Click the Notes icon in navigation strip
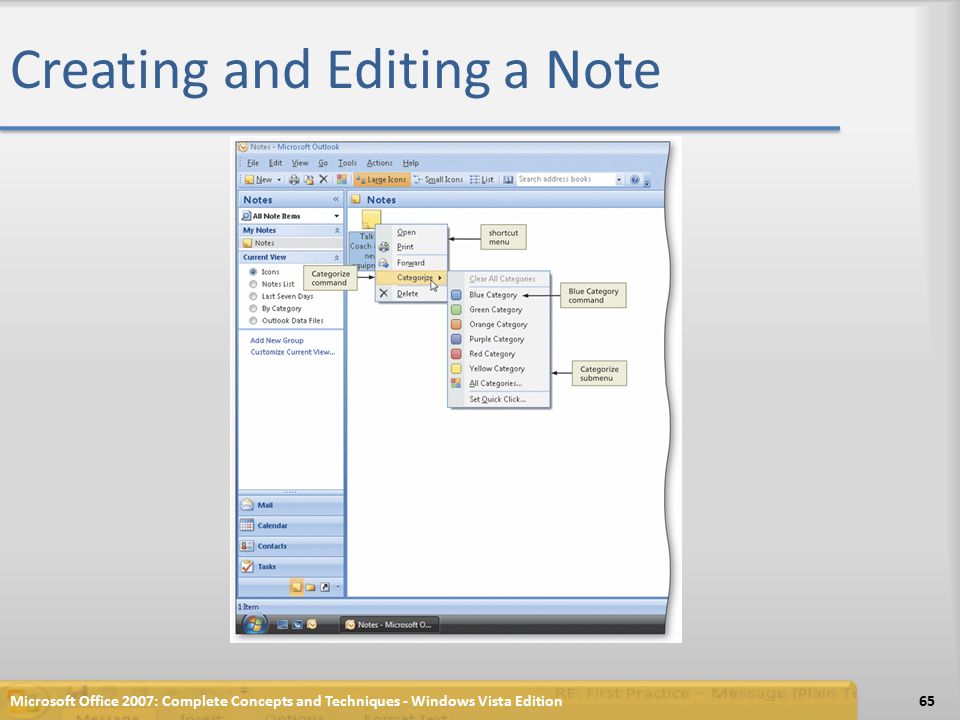Screen dimensions: 960x720 click(296, 587)
